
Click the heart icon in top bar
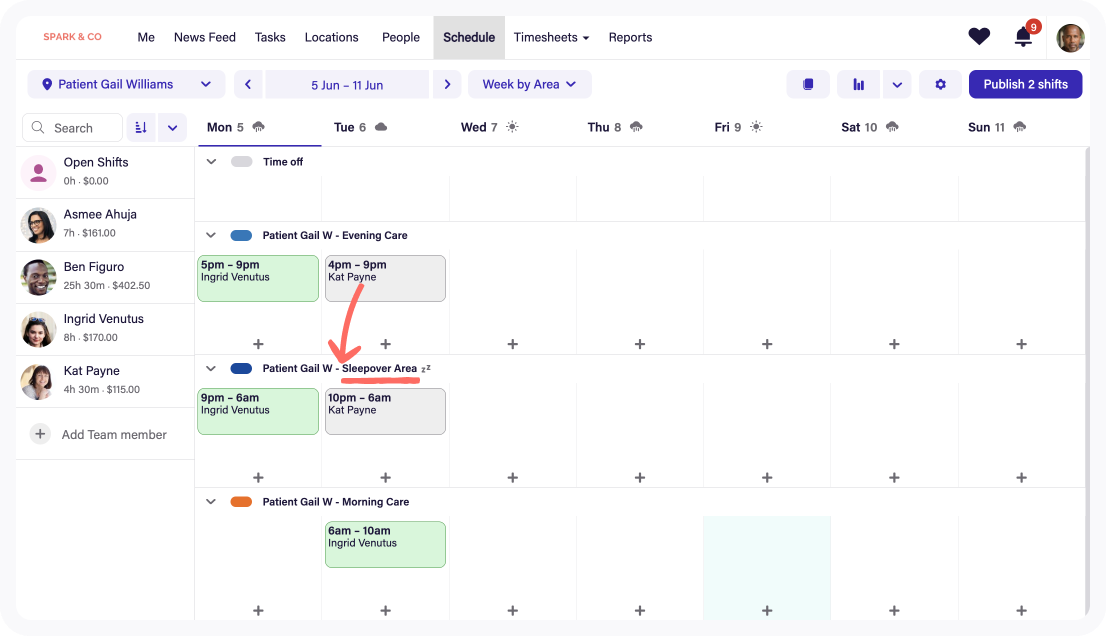978,37
